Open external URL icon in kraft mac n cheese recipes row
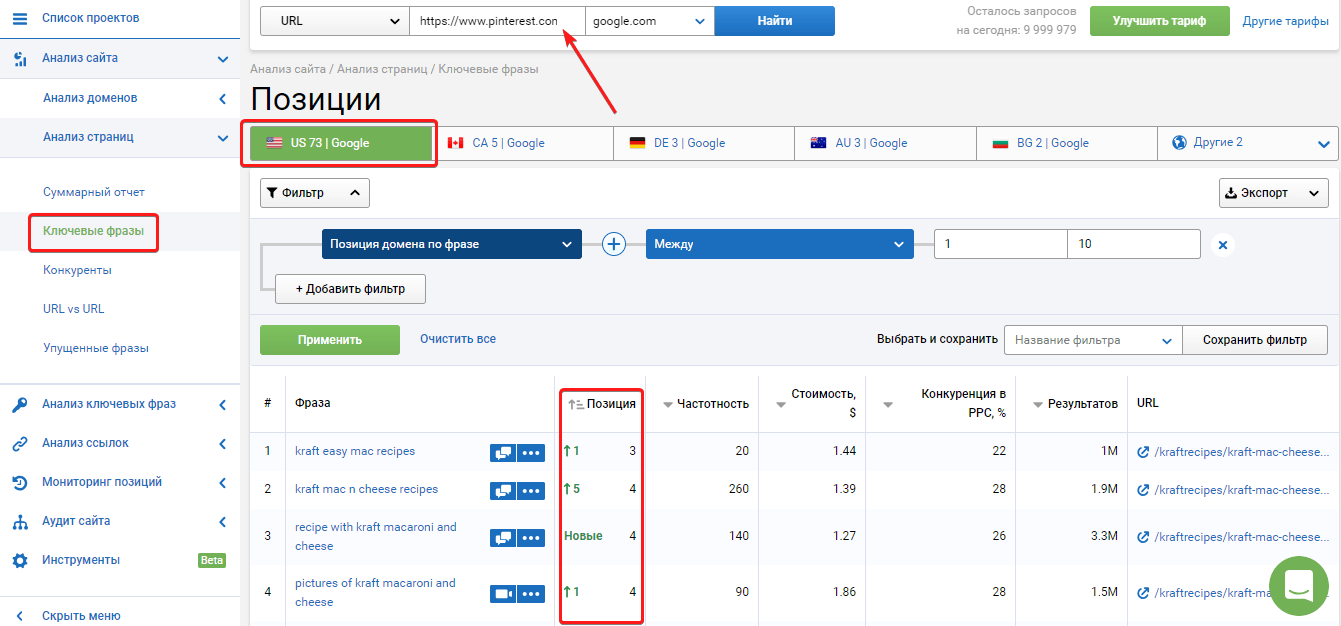The height and width of the screenshot is (626, 1341). 1144,490
